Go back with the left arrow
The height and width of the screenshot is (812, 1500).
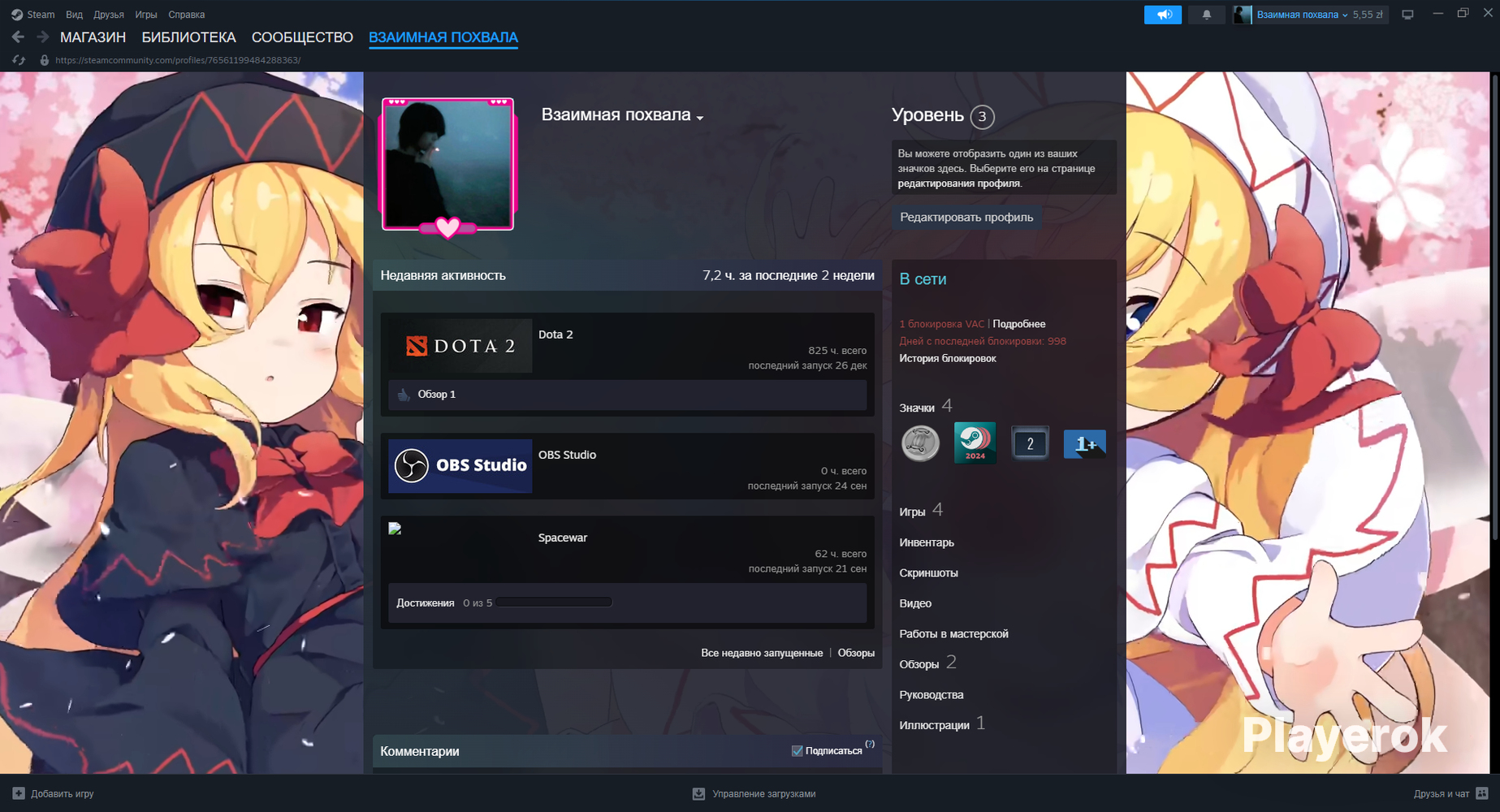click(x=18, y=37)
